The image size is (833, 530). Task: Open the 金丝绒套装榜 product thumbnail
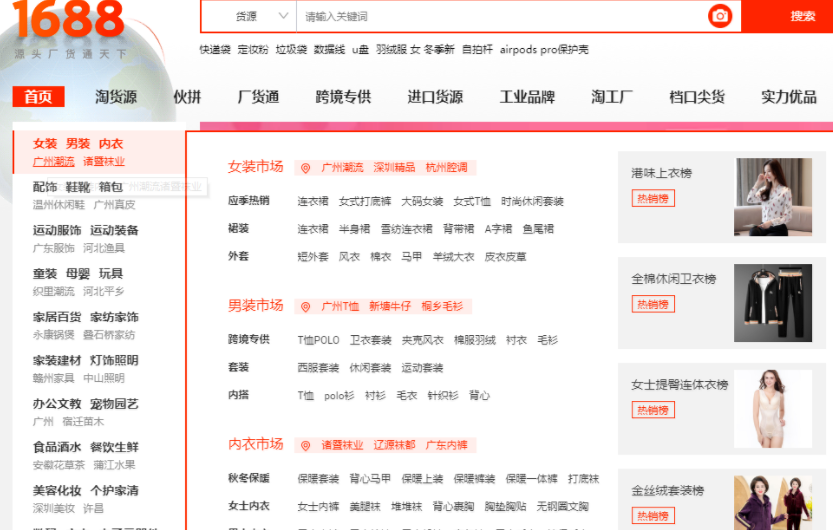[773, 502]
